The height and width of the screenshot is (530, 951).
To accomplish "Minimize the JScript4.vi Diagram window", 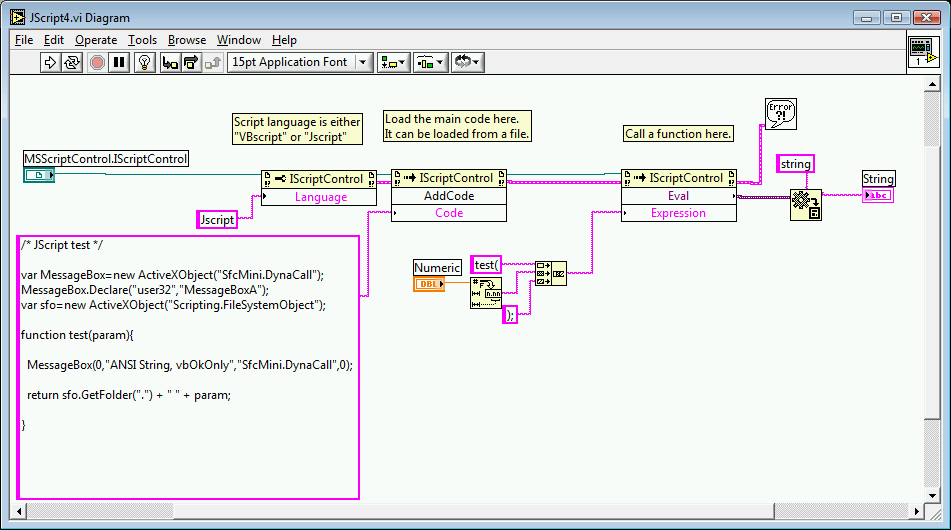I will 867,18.
